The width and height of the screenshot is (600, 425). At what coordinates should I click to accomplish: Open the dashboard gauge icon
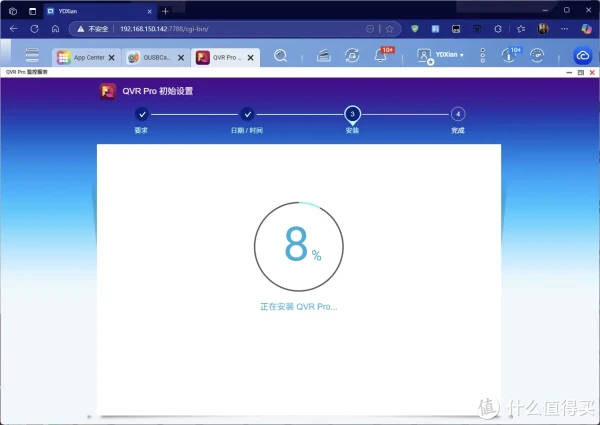[537, 56]
